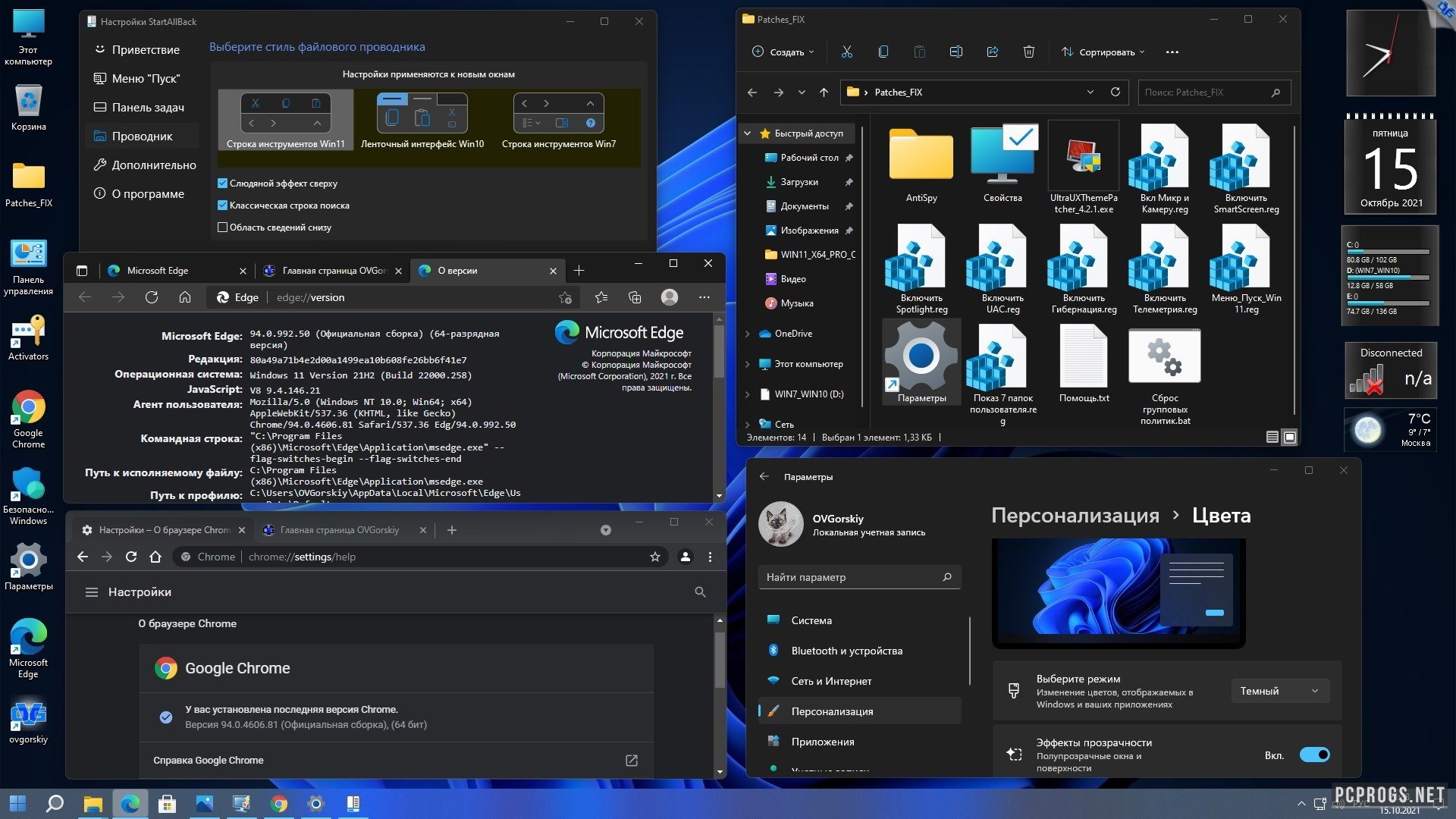Click the search icon in Chrome settings
Screen dimensions: 1456x819
click(x=700, y=591)
